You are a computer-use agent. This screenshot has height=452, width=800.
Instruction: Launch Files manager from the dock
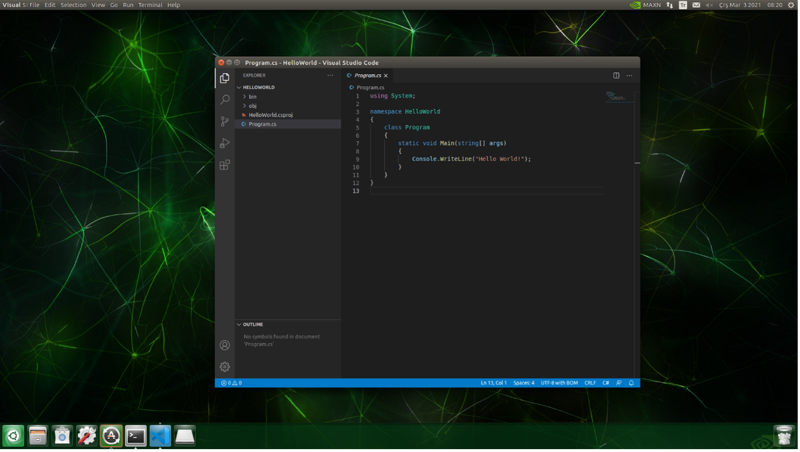pos(38,437)
